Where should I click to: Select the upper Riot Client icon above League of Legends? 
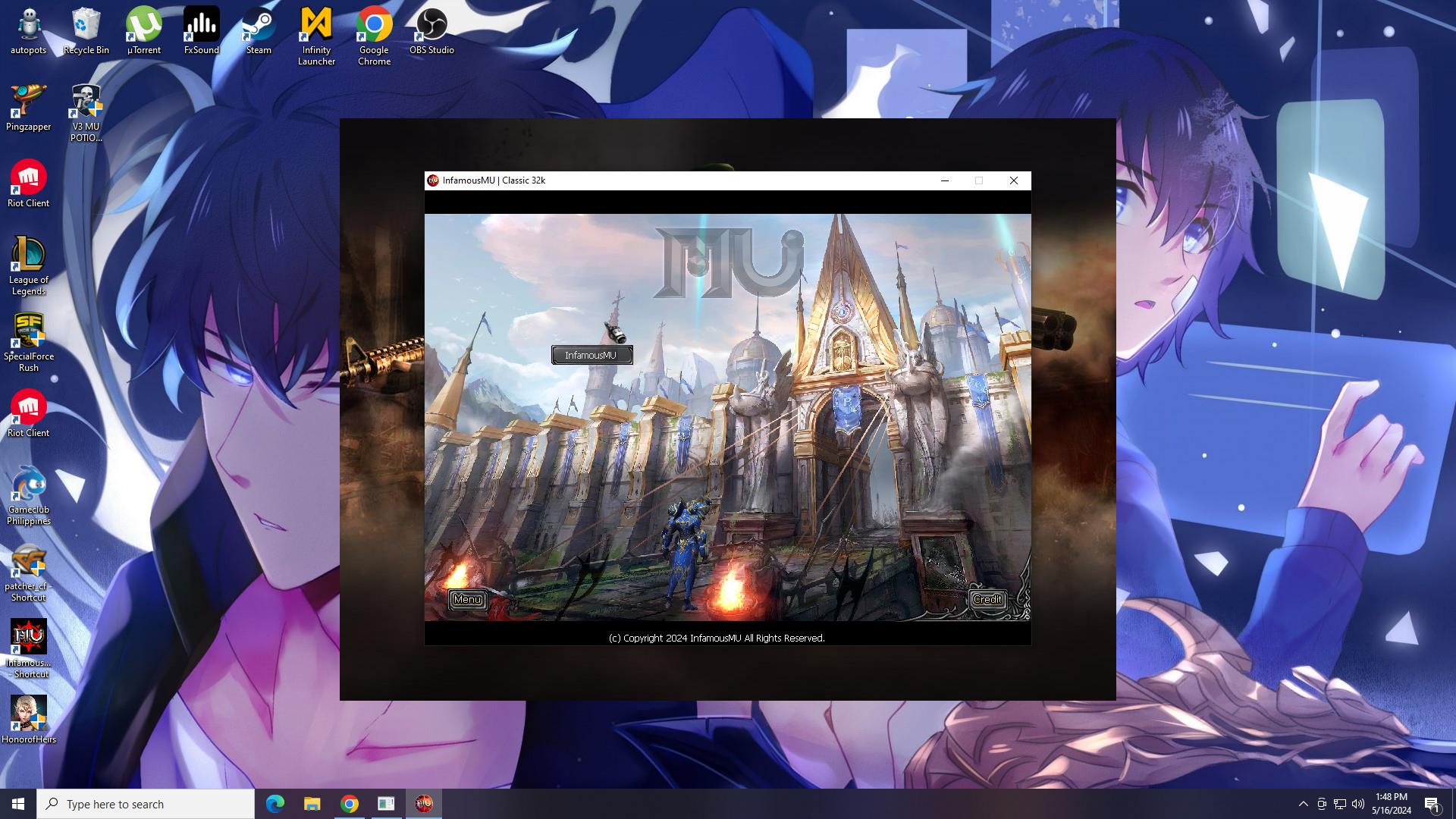[29, 184]
